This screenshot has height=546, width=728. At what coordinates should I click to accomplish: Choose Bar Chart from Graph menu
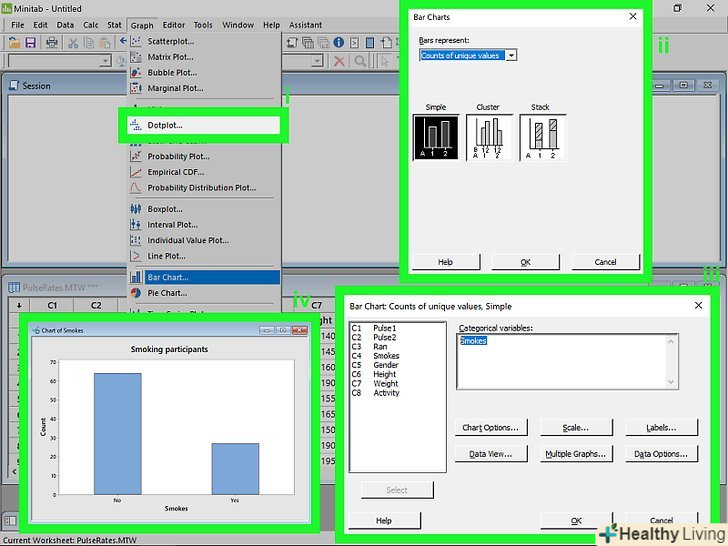(x=204, y=277)
